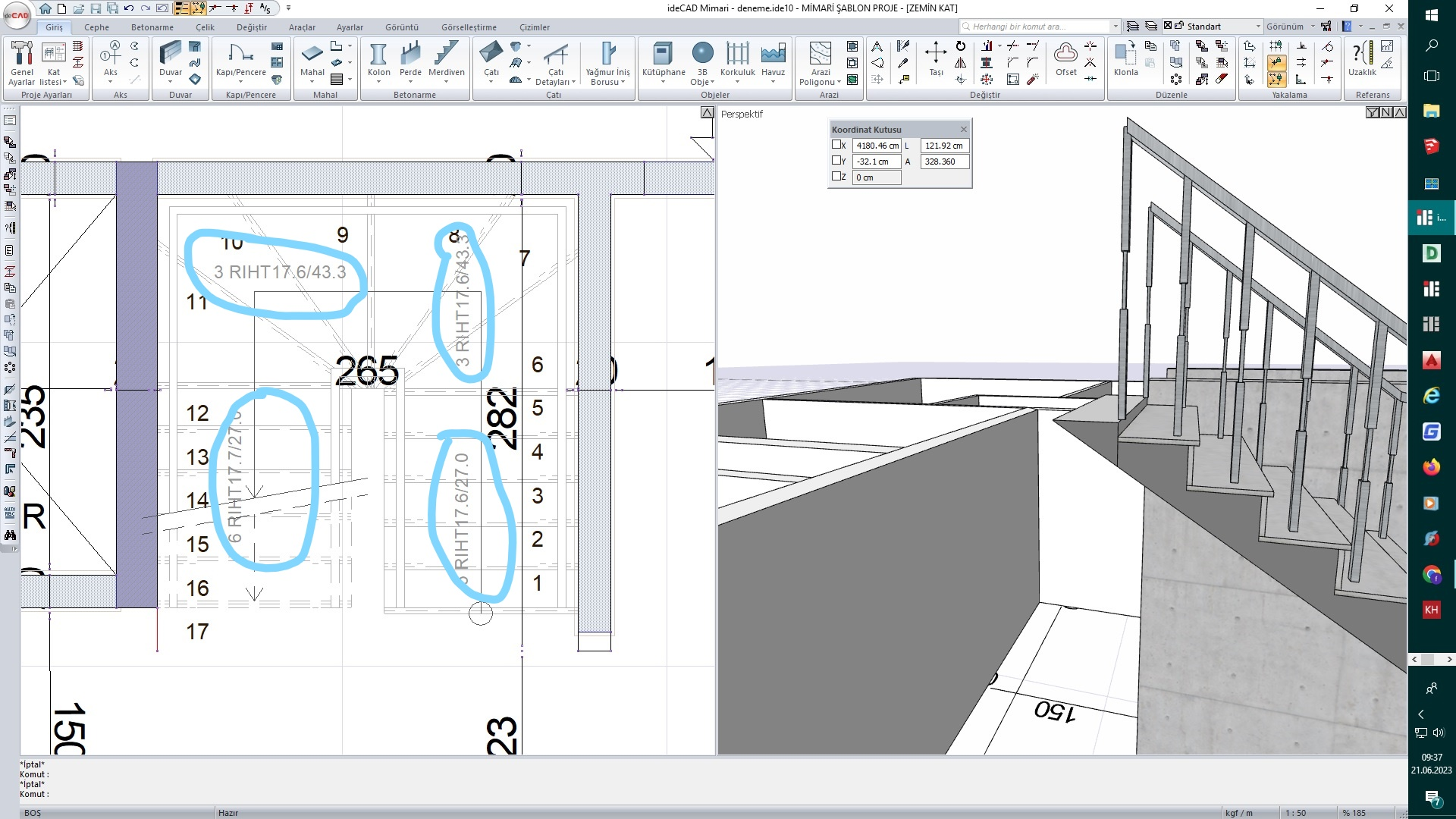Screen dimensions: 1456x819
Task: Toggle the X coordinate lock checkbox
Action: [x=836, y=145]
